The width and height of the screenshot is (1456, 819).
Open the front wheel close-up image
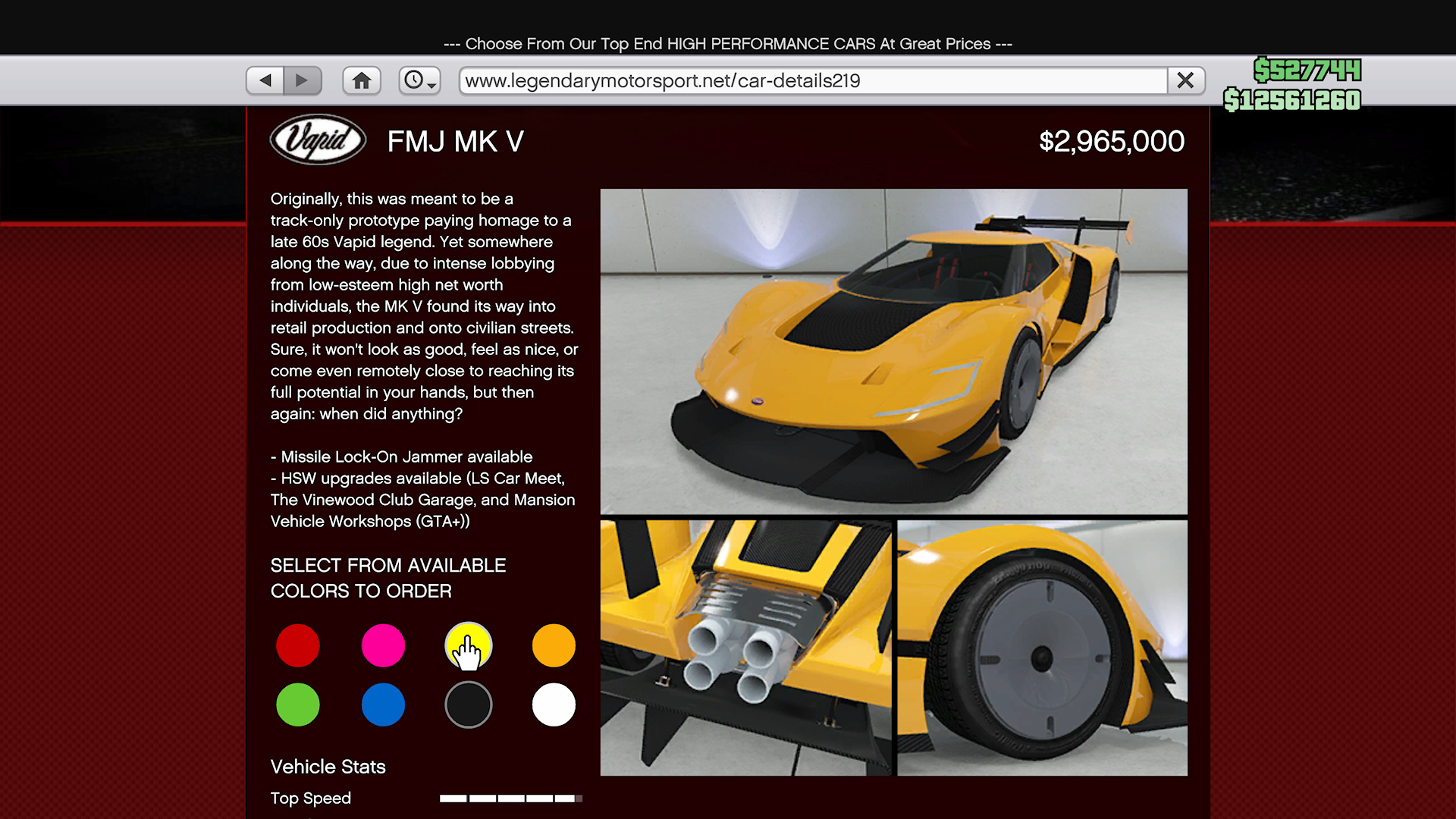[x=1042, y=648]
